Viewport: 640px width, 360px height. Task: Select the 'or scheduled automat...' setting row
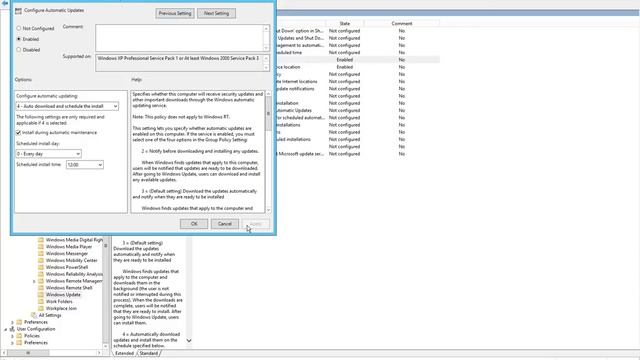pos(358,118)
